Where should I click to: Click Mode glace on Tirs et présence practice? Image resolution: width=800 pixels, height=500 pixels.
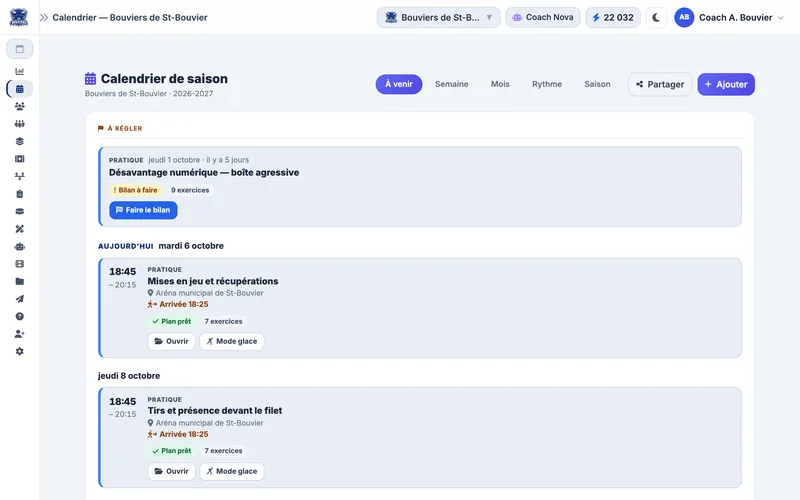[x=232, y=471]
